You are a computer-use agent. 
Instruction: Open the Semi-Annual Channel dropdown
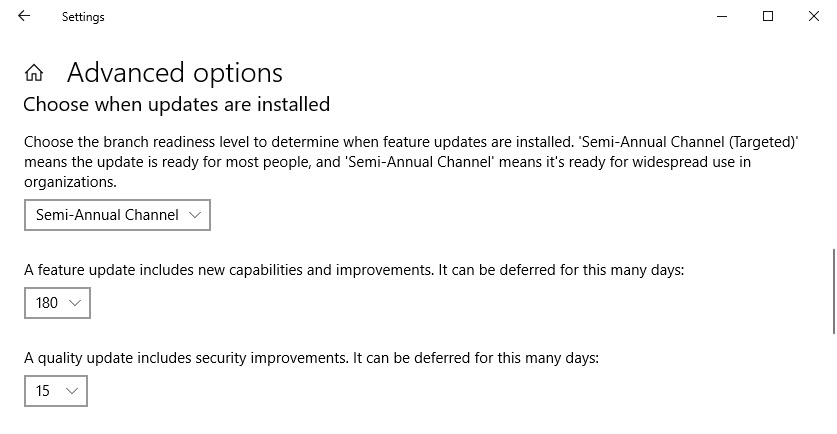click(117, 215)
